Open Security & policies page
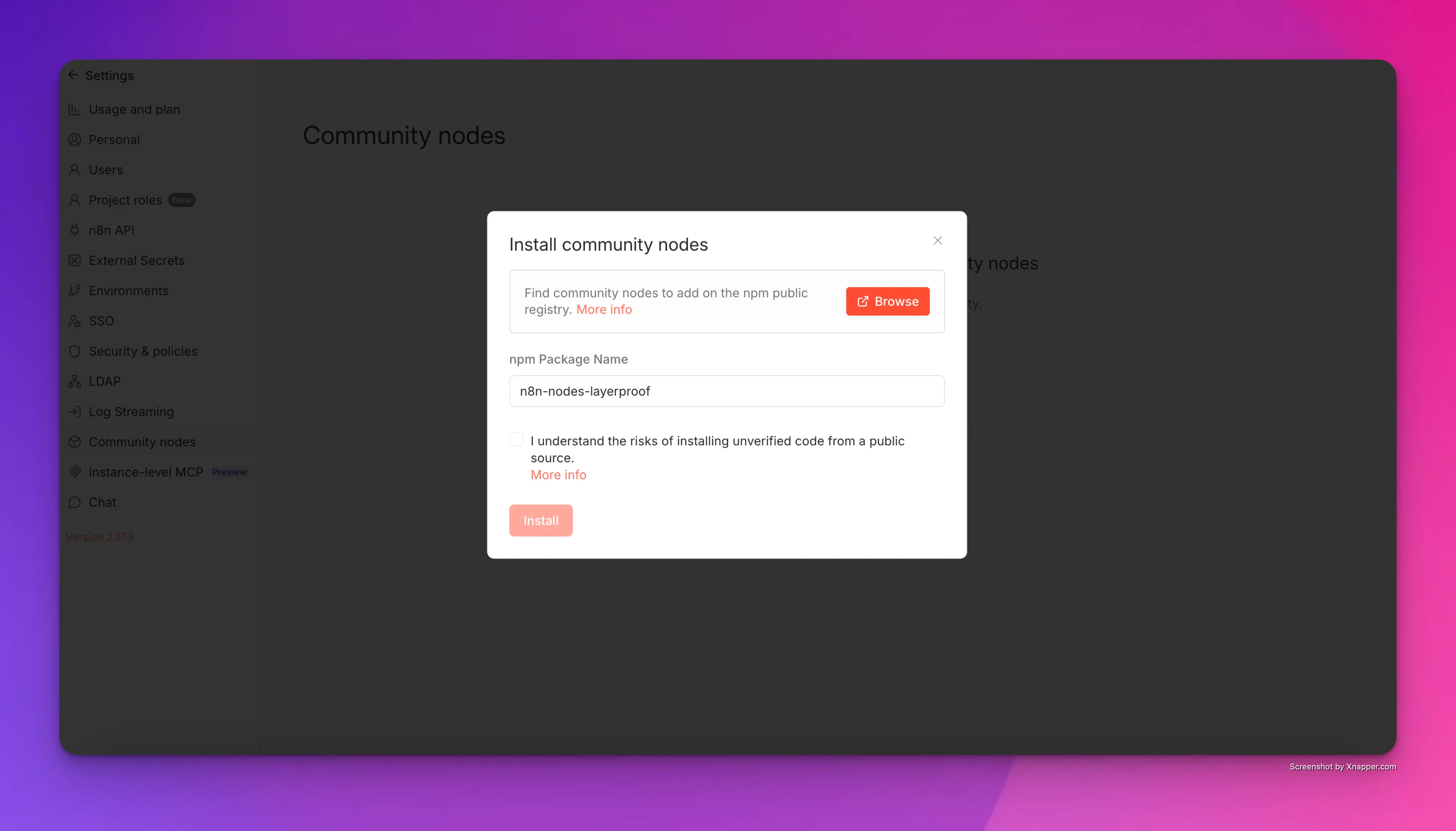This screenshot has height=831, width=1456. point(143,351)
